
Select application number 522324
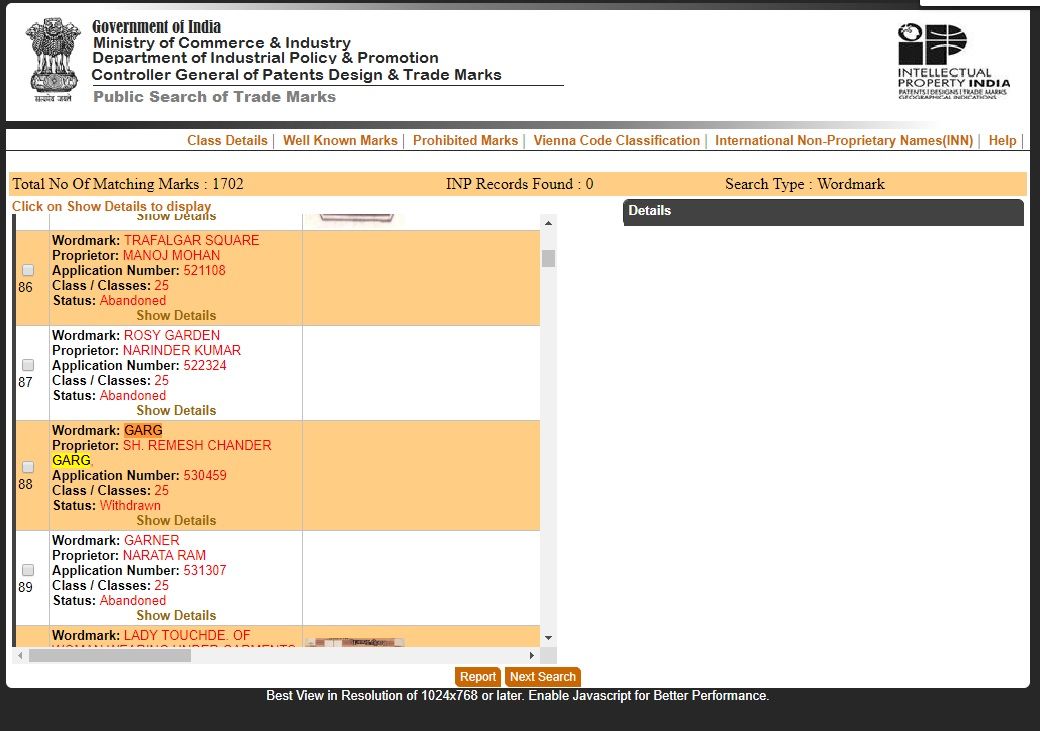click(x=205, y=365)
